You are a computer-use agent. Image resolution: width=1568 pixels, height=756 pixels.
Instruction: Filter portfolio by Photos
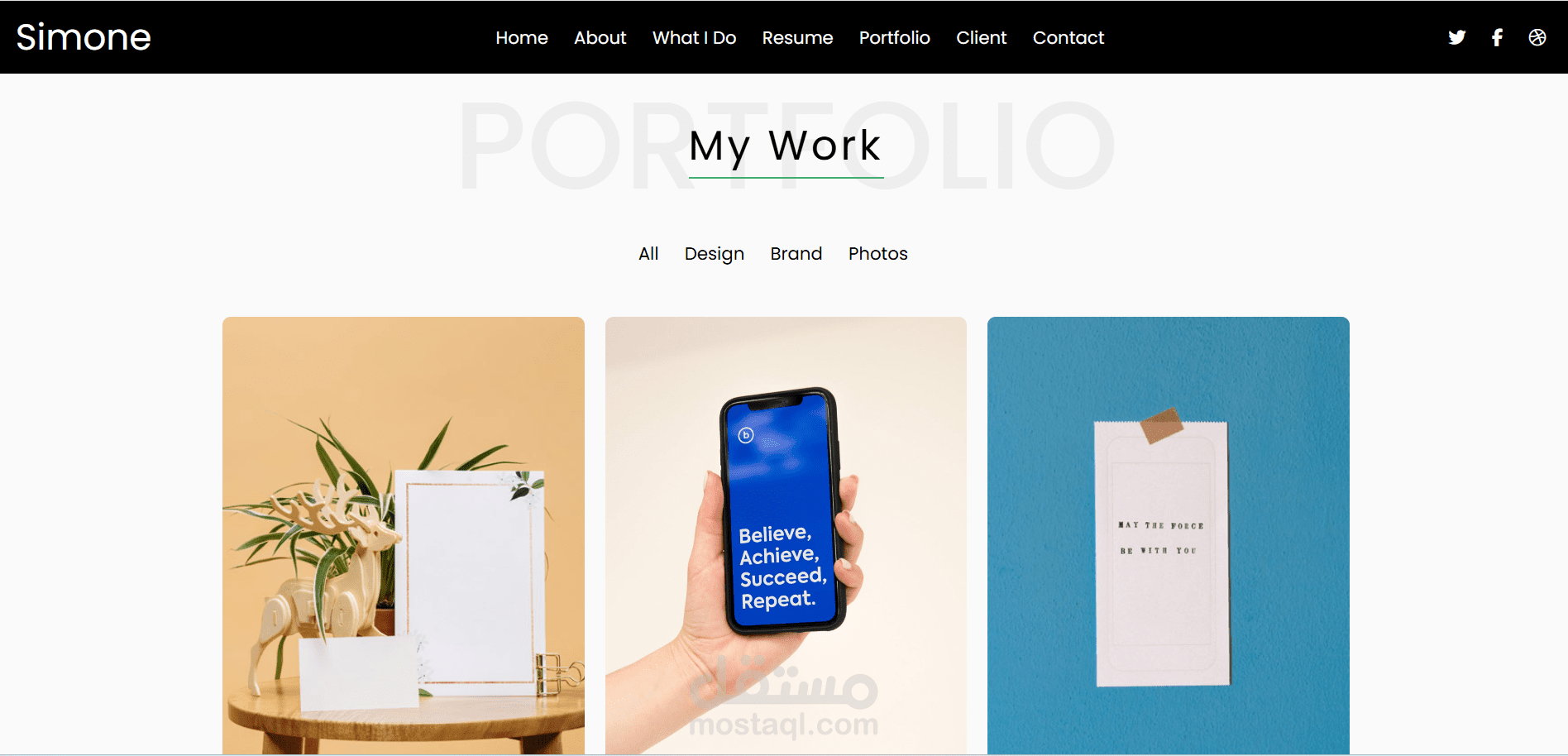(878, 254)
